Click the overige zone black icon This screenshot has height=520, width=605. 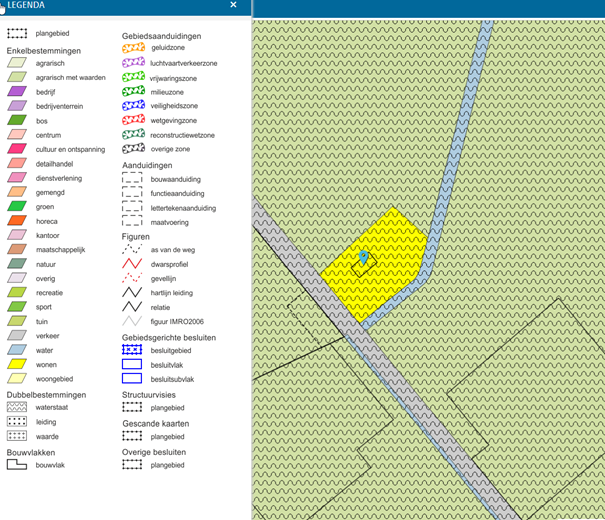[x=134, y=149]
